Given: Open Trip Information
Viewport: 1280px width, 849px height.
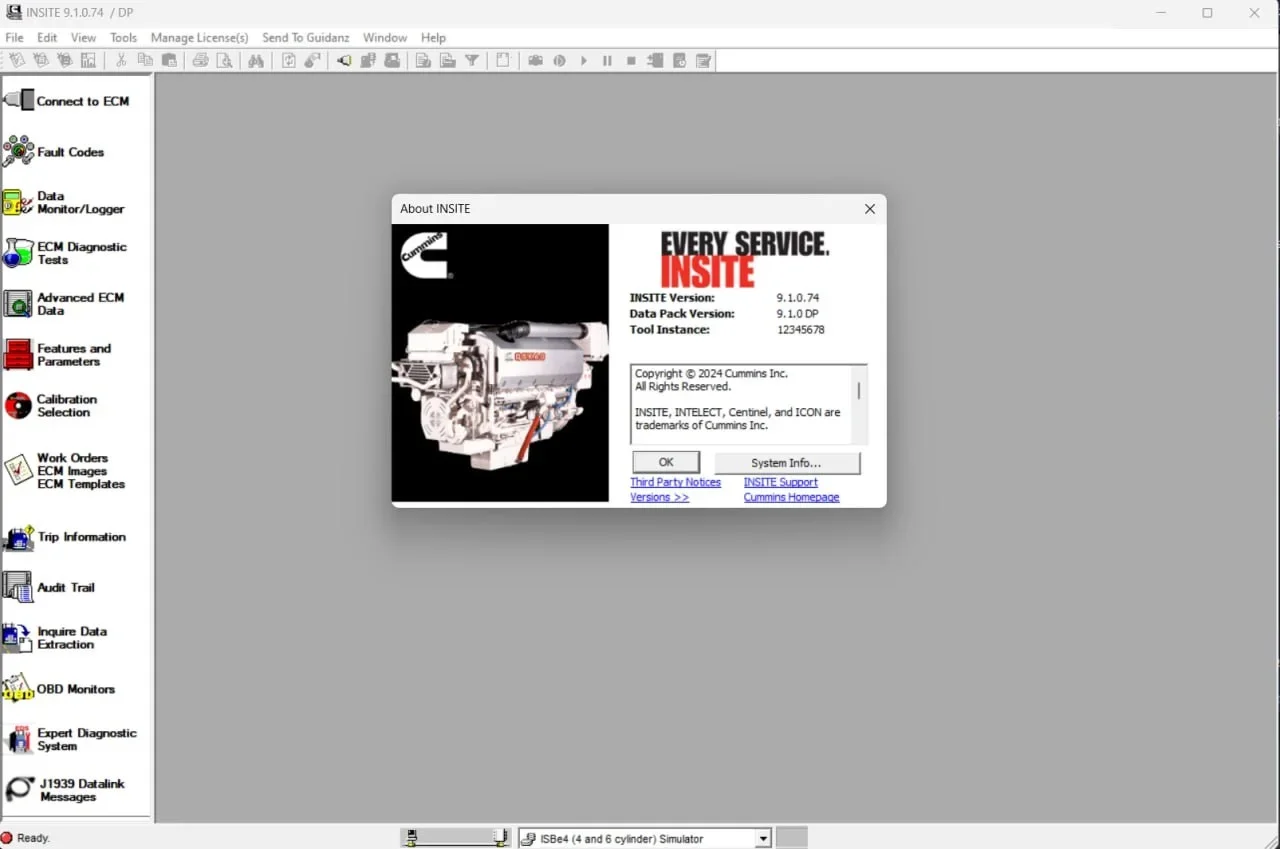Looking at the screenshot, I should 66,537.
